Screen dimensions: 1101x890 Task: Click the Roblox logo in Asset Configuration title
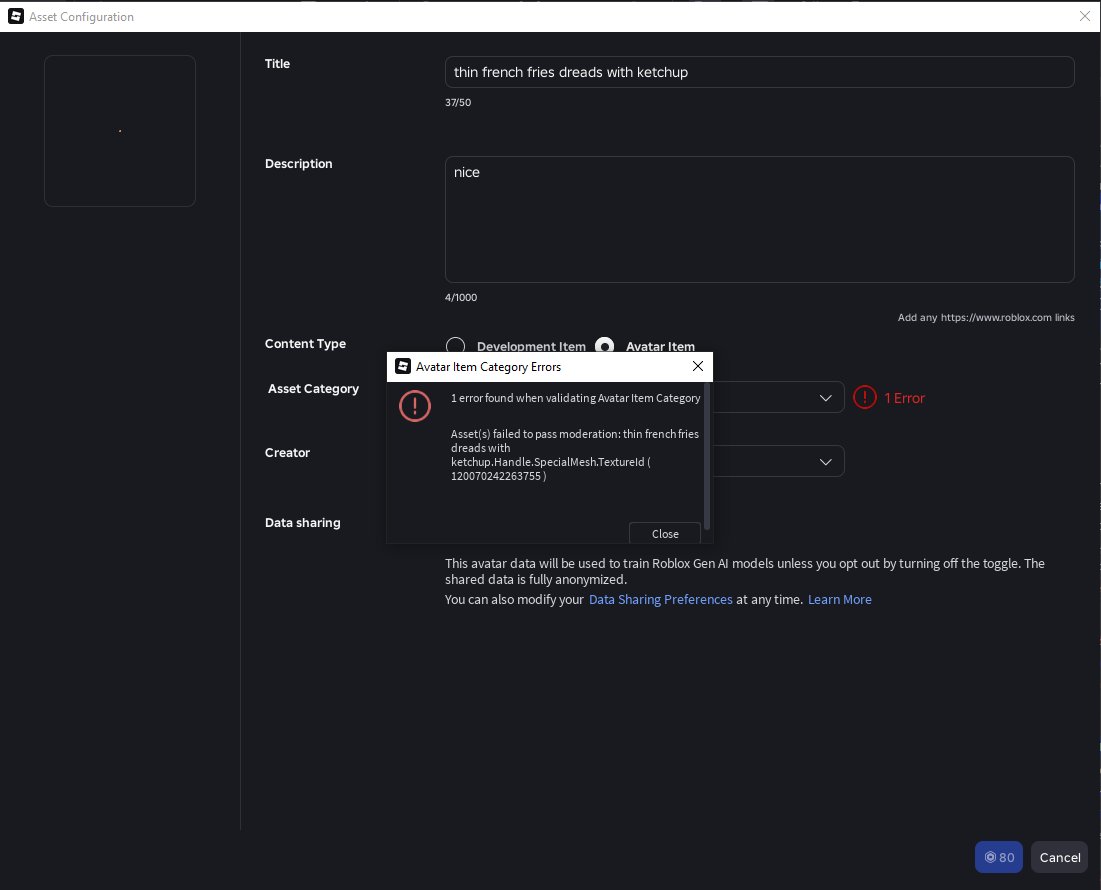(15, 16)
